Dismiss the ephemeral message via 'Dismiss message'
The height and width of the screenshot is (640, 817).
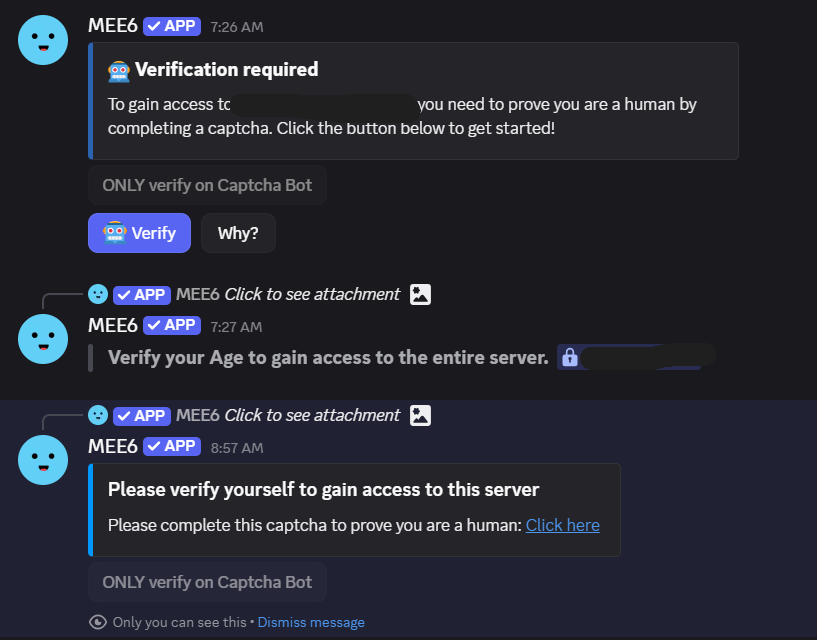311,622
